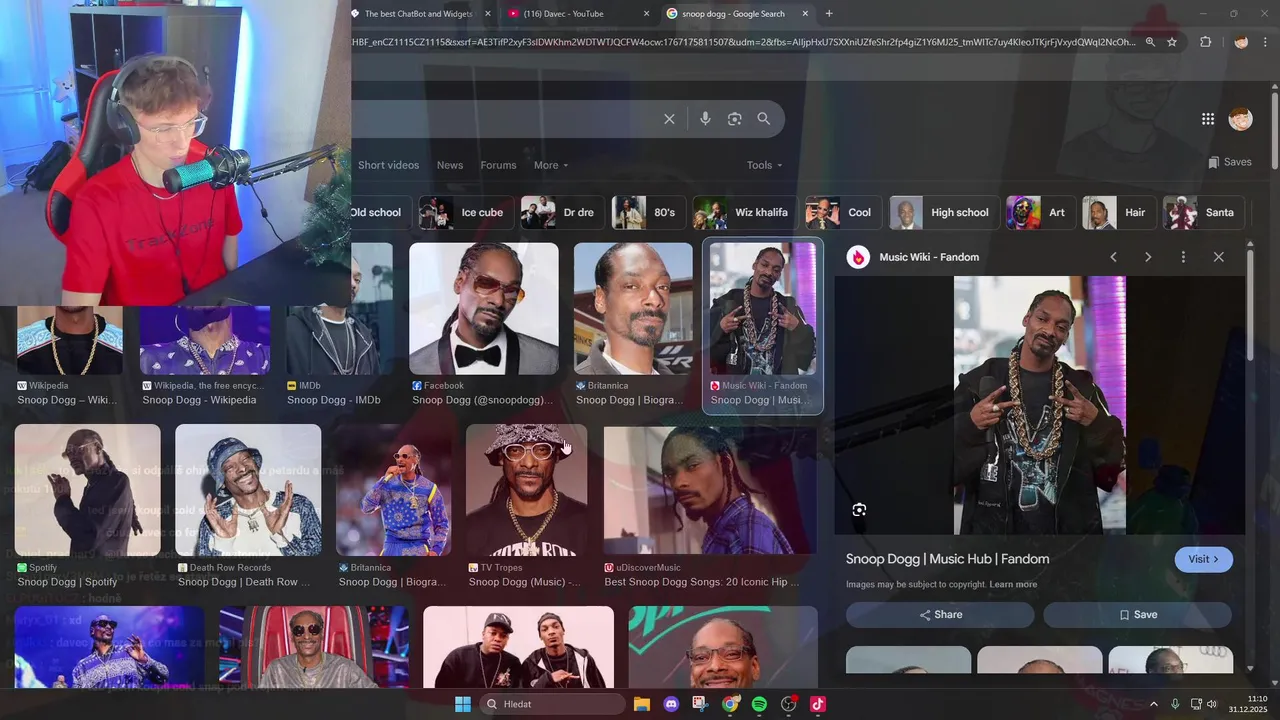Open Saves collection link
The height and width of the screenshot is (720, 1280).
[x=1230, y=162]
